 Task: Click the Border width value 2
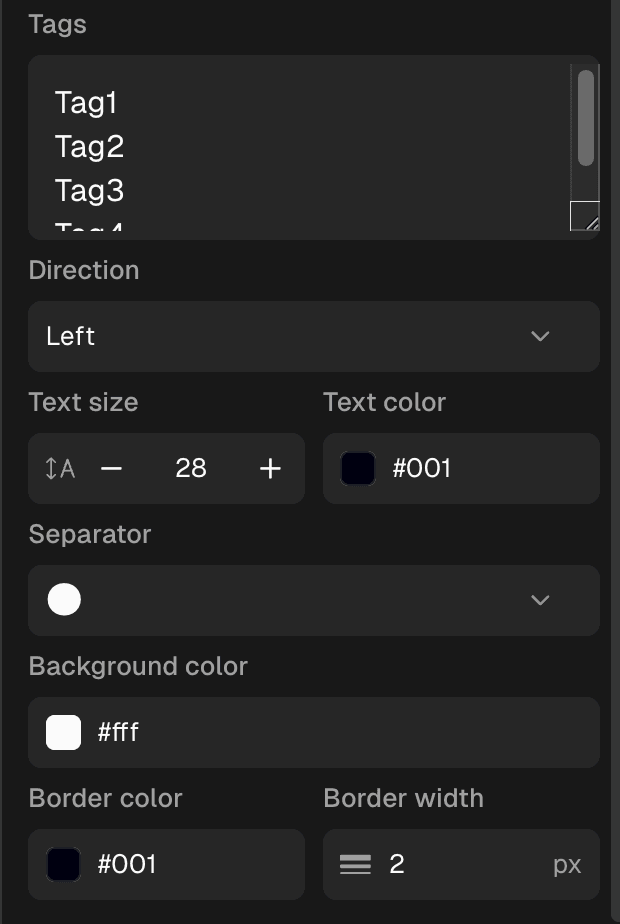(397, 864)
